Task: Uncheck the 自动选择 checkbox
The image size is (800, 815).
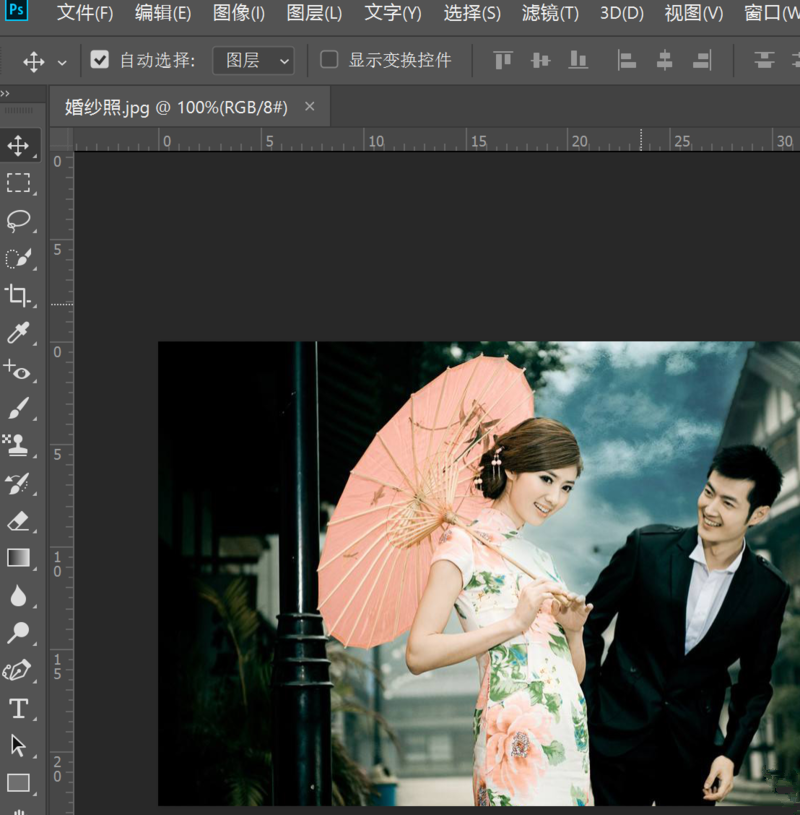Action: click(x=99, y=60)
